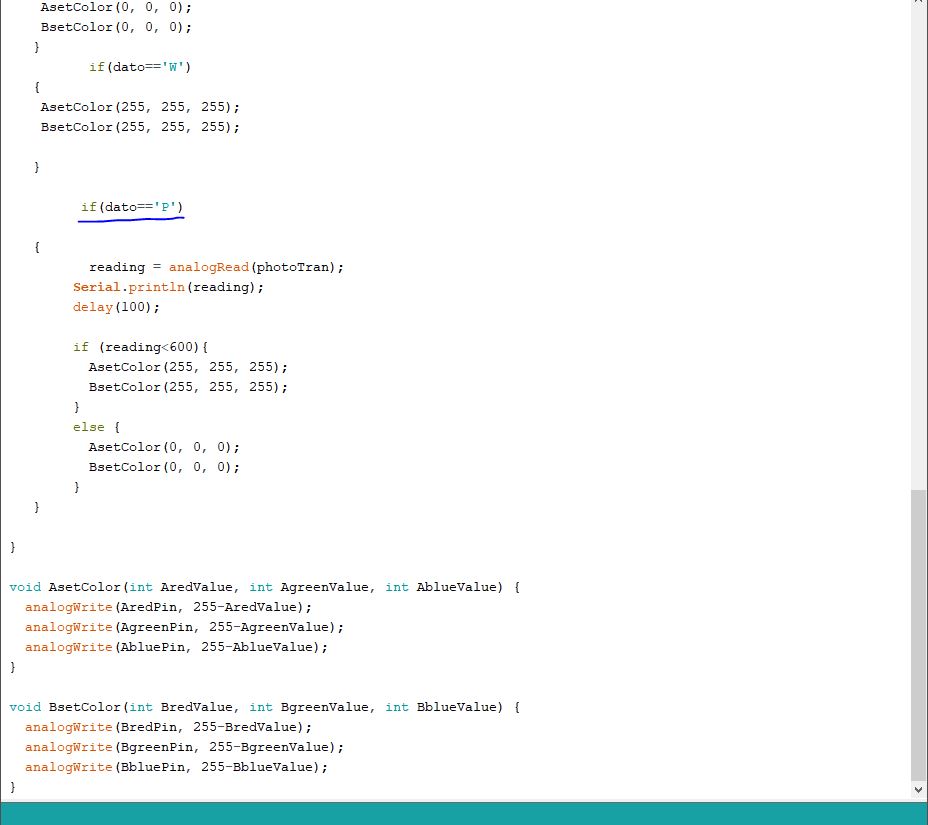Click analogWrite(AredPin, 255-AredValue); line
The image size is (928, 825).
(x=168, y=607)
